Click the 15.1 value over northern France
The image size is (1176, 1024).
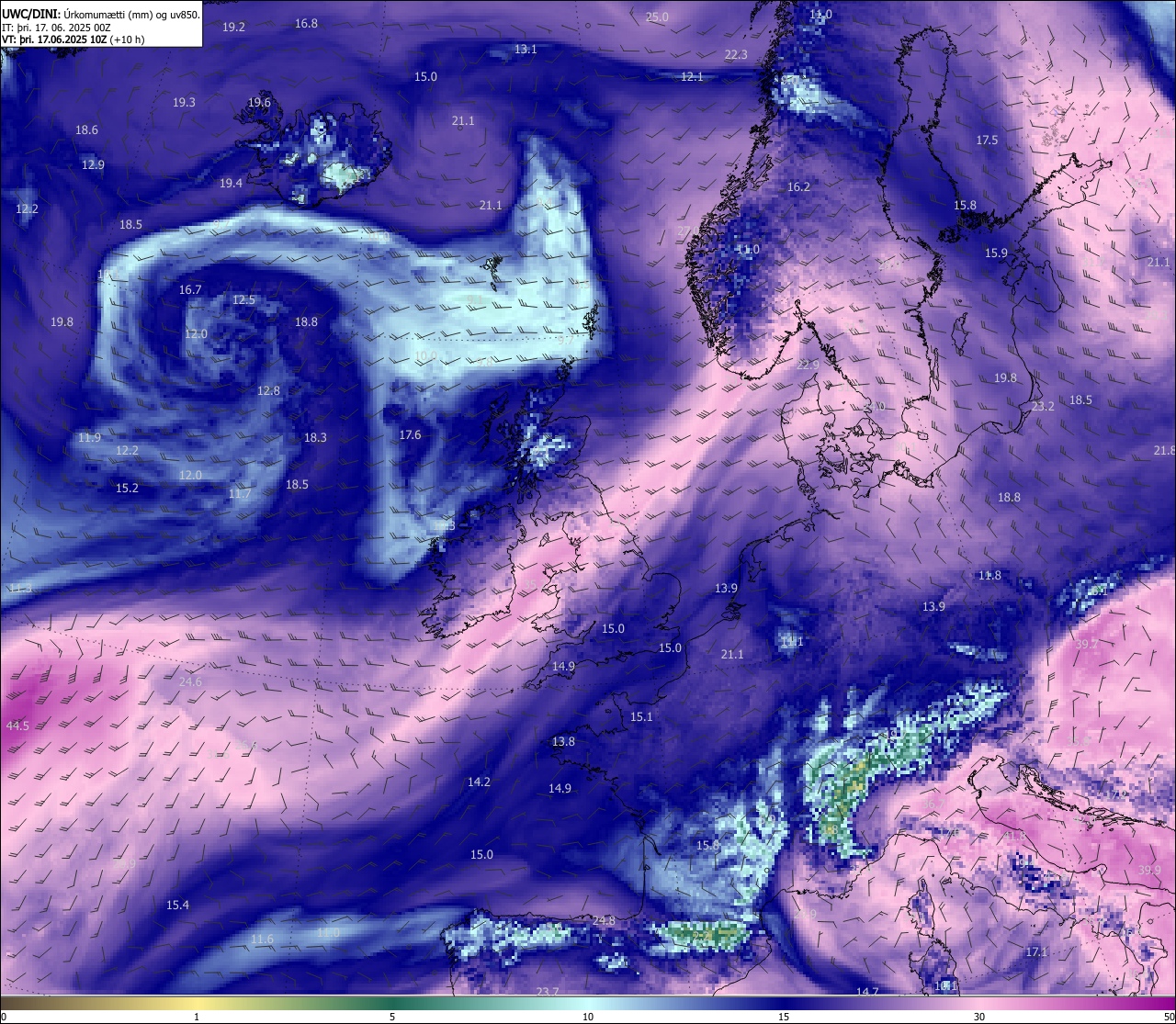[641, 716]
